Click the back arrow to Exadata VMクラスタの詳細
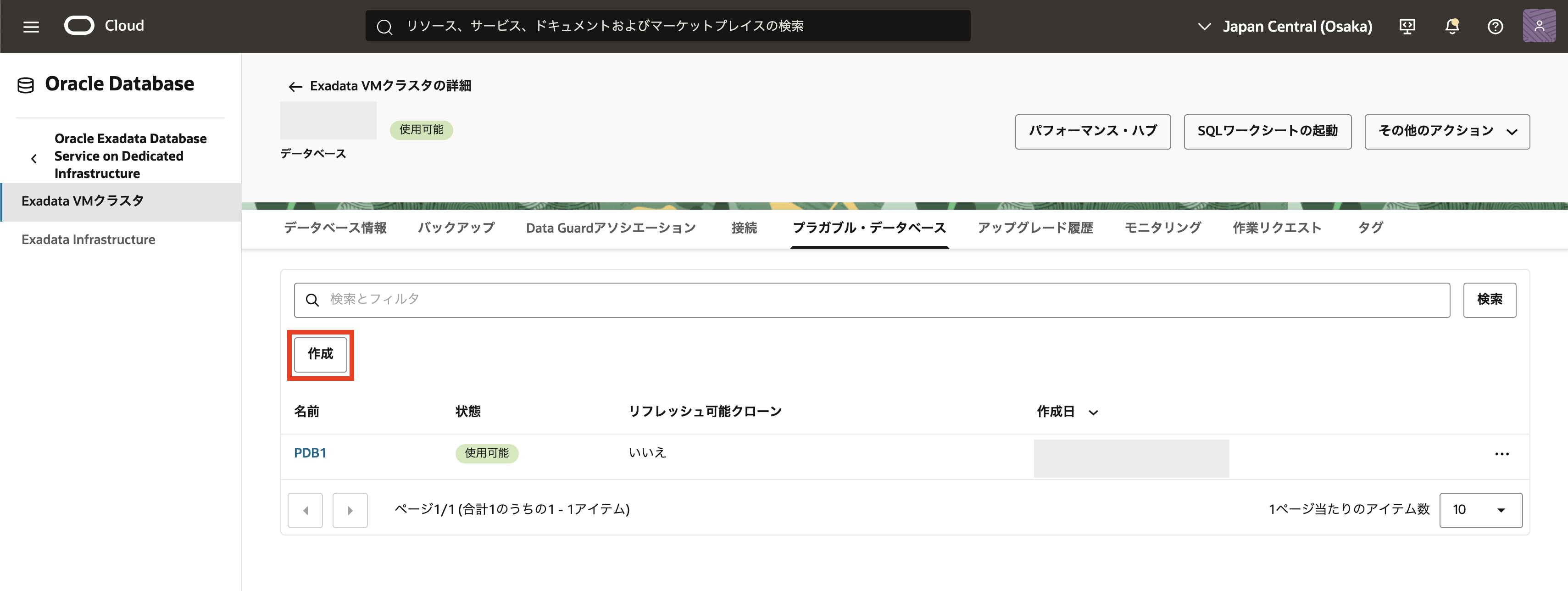The image size is (1568, 591). [295, 86]
